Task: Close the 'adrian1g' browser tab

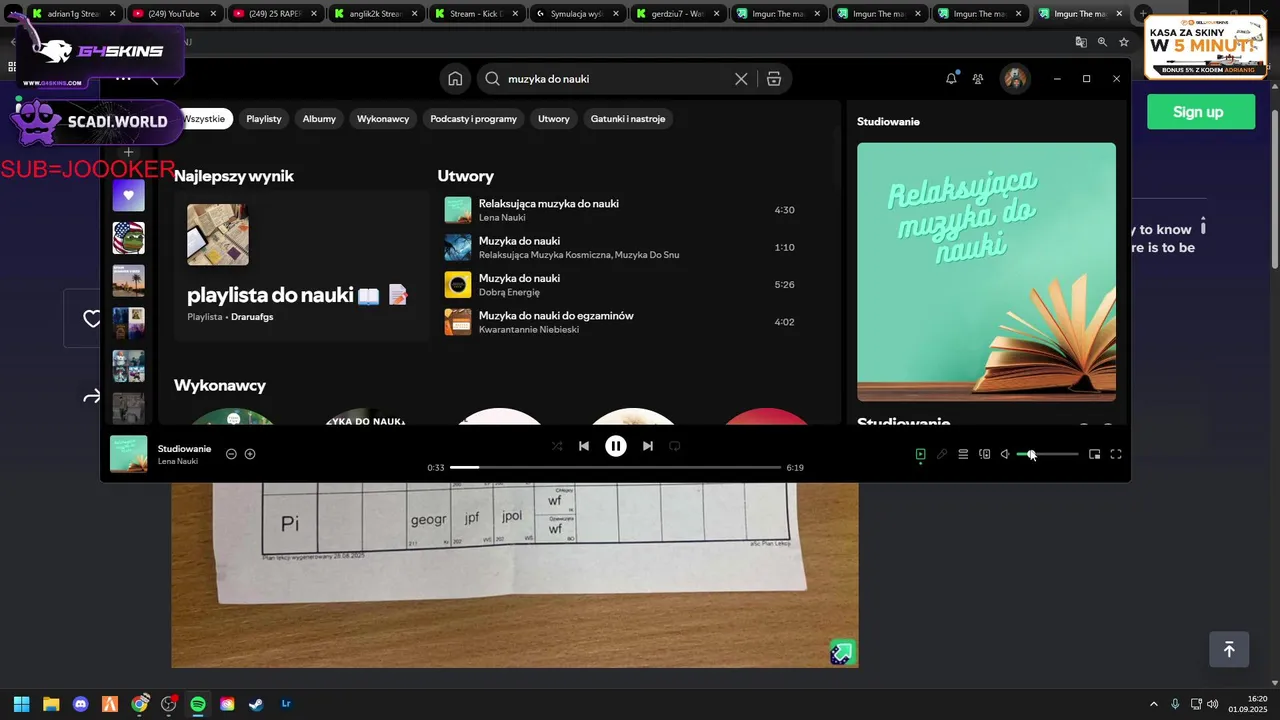Action: point(112,14)
